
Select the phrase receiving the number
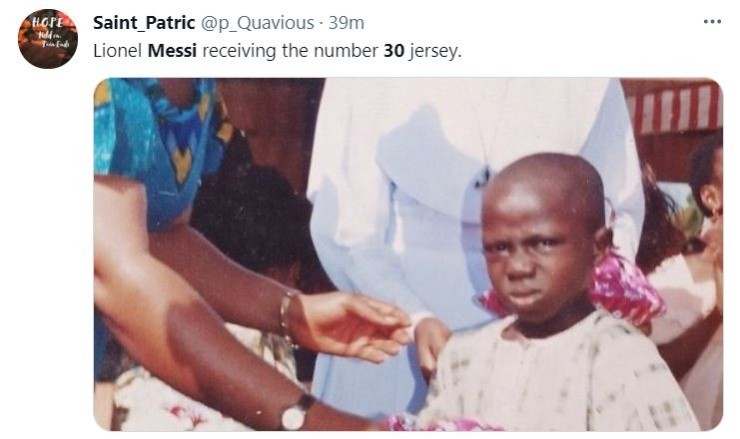[290, 51]
